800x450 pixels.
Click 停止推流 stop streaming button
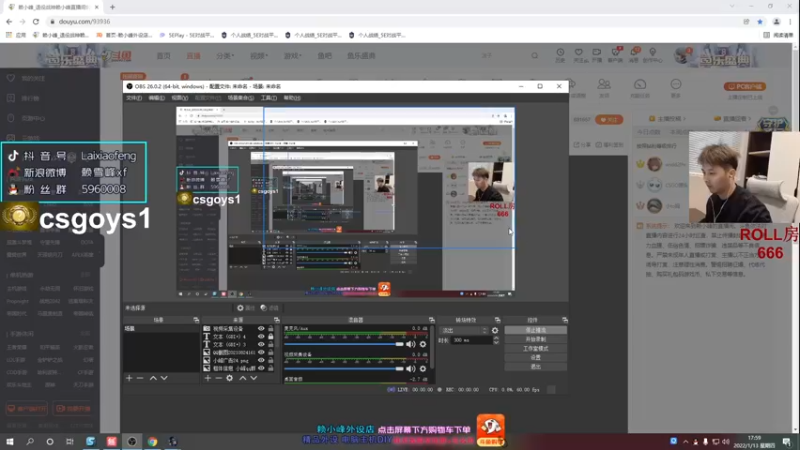point(535,331)
